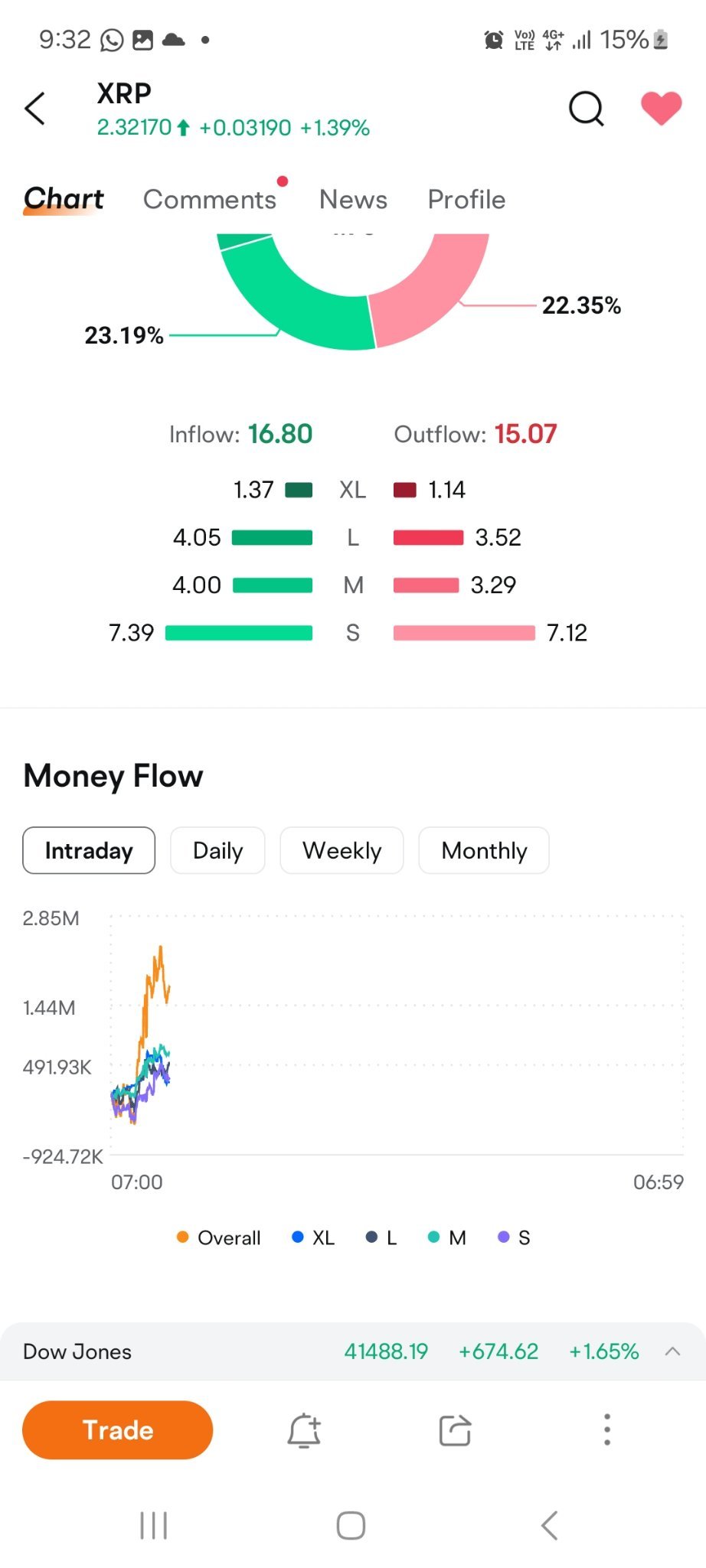Tap Dow Jones change +674.62
The image size is (706, 1568).
point(498,1351)
